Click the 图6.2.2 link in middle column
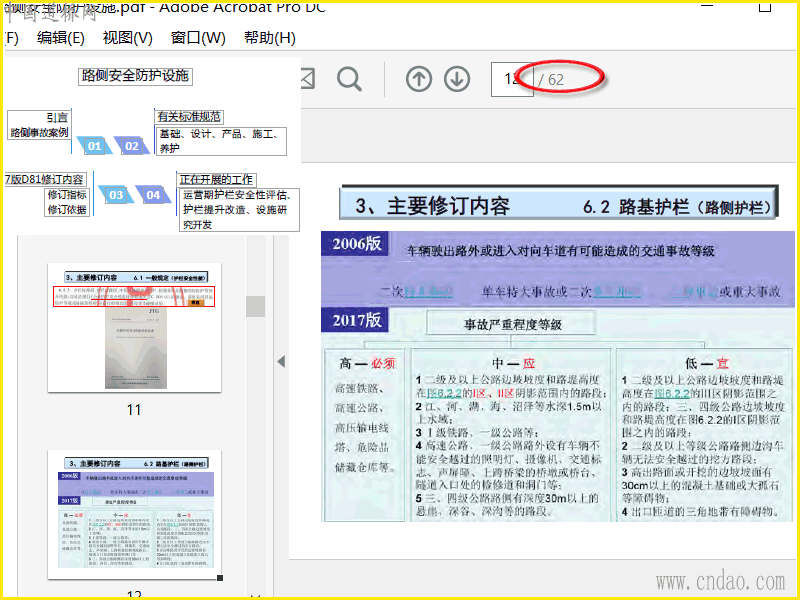The height and width of the screenshot is (600, 800). point(444,393)
